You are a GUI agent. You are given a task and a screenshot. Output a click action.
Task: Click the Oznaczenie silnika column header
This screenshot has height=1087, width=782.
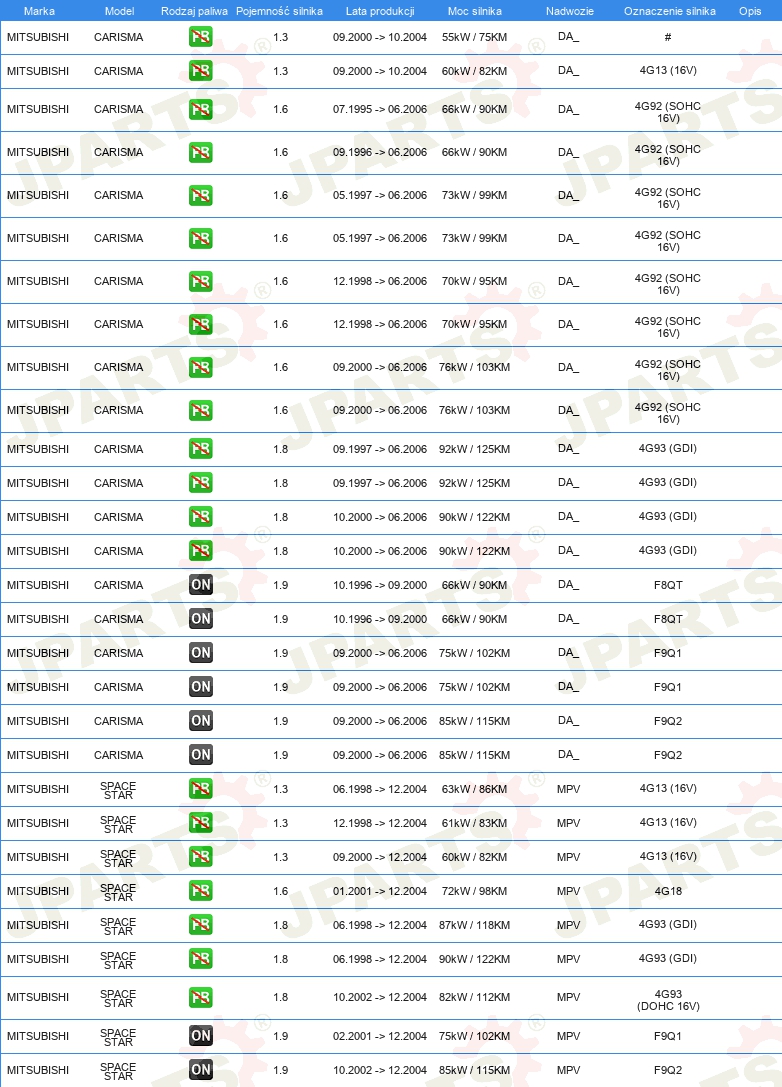point(670,11)
